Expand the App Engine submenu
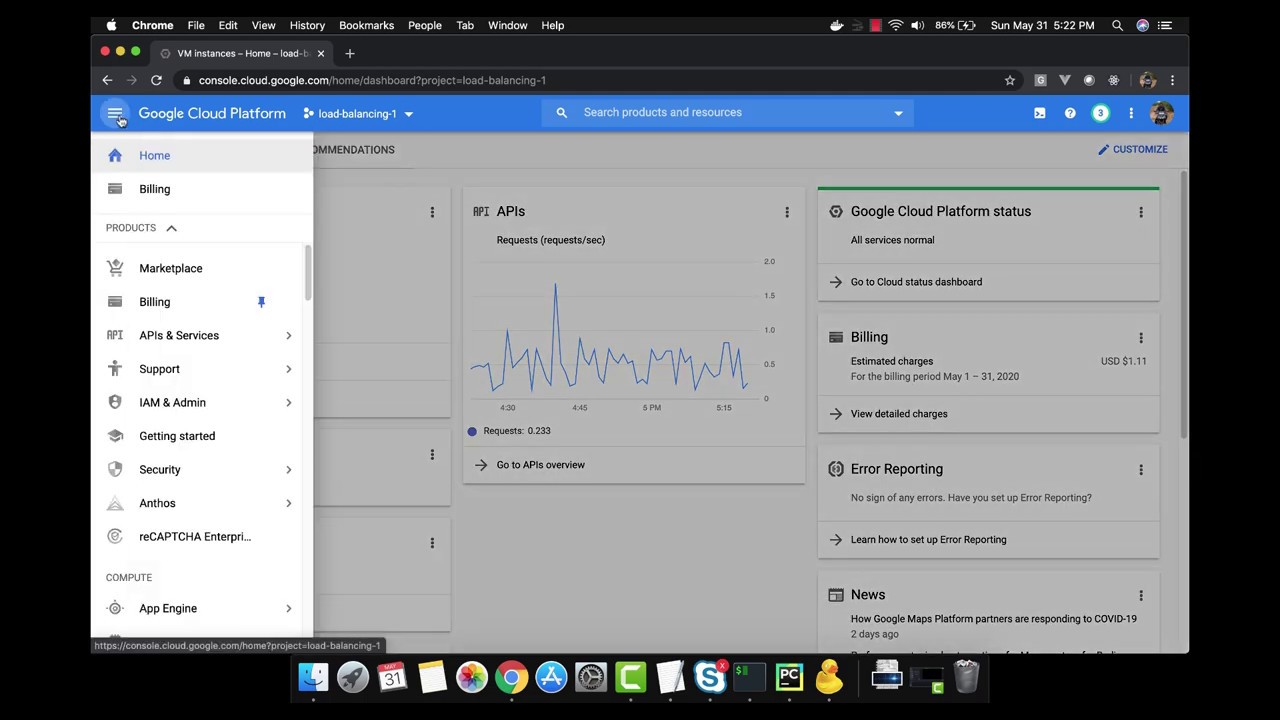Image resolution: width=1280 pixels, height=720 pixels. coord(289,609)
